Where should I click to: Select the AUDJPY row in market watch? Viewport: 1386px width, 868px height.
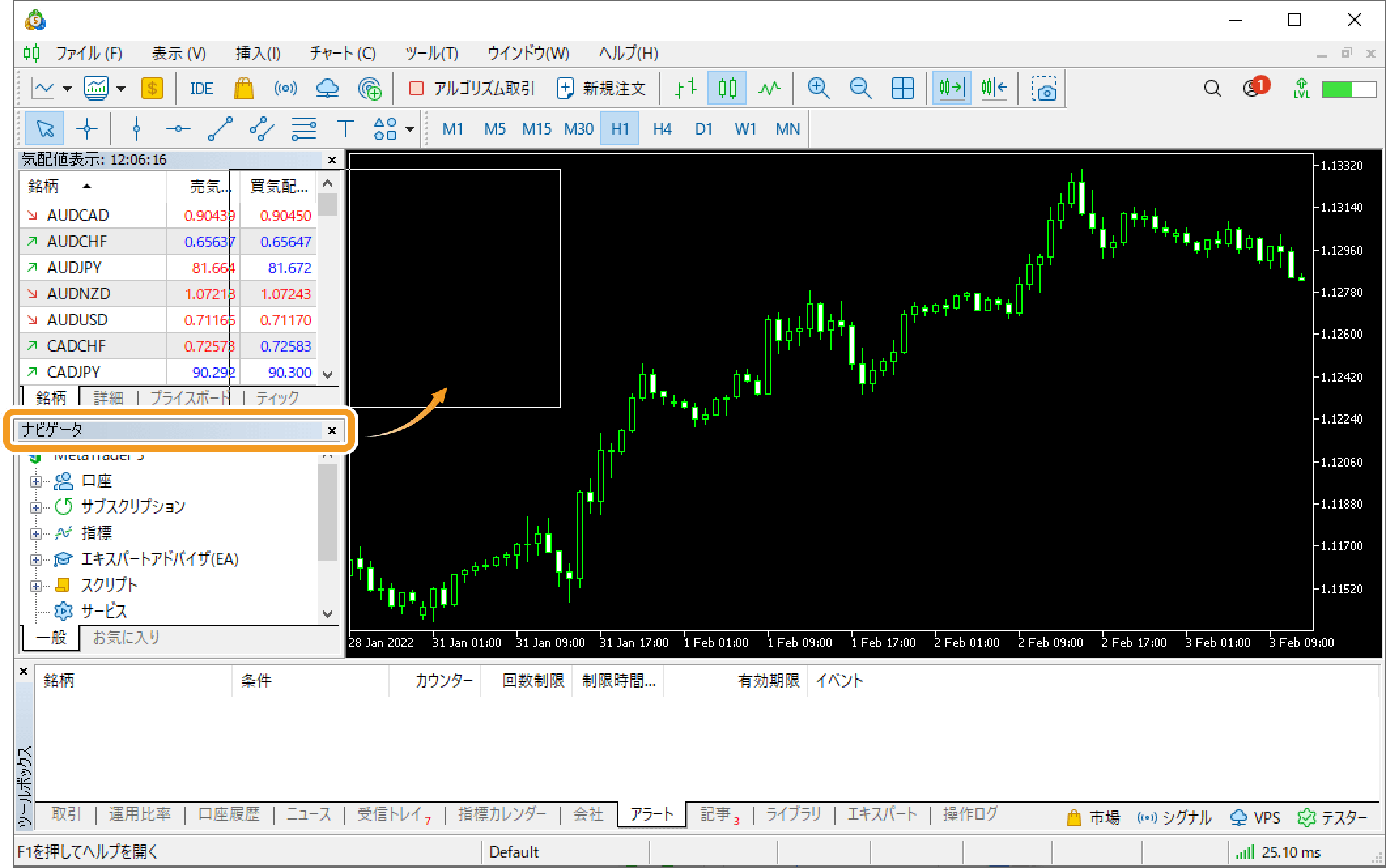coord(168,267)
